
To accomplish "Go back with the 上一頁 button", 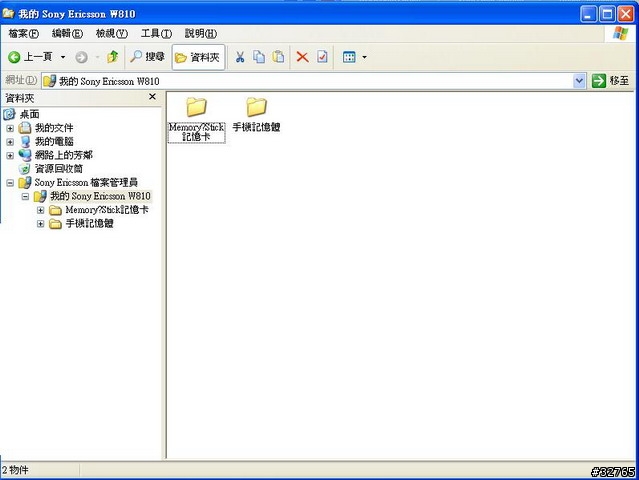I will [31, 57].
